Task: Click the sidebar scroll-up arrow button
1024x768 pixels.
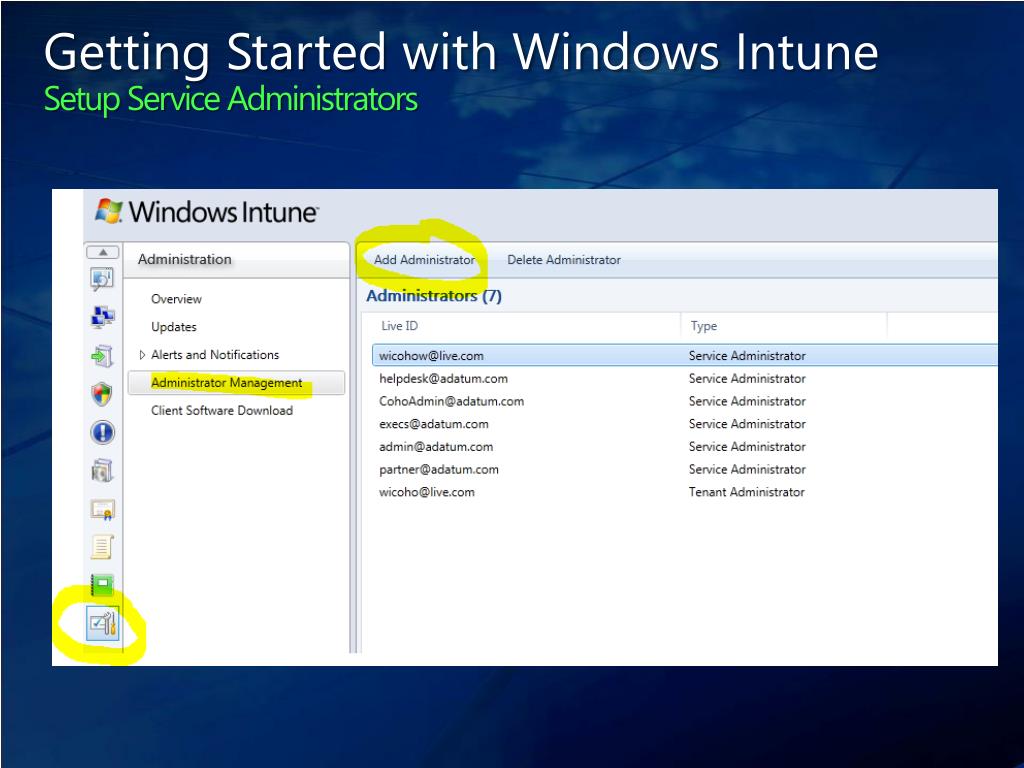Action: tap(103, 252)
